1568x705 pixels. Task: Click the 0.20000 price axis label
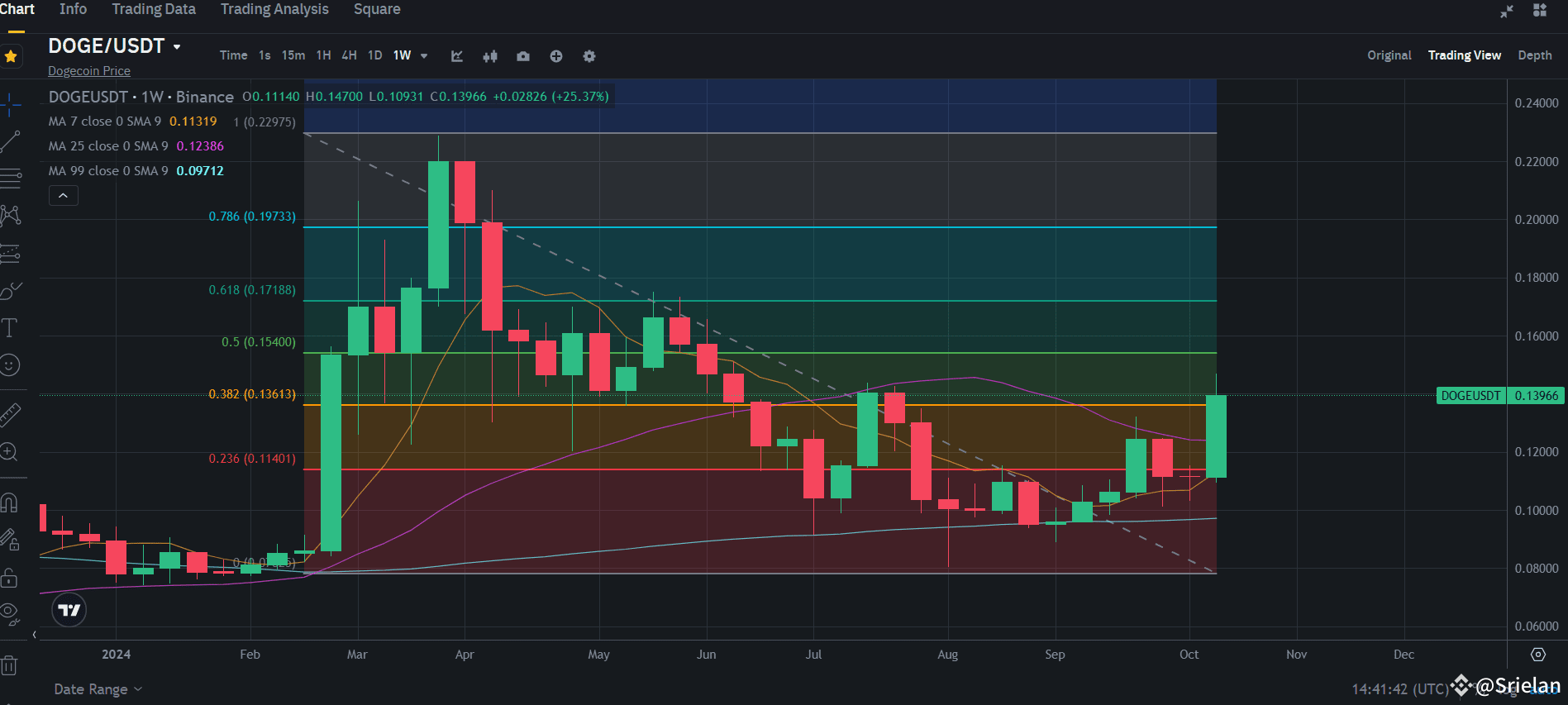[x=1537, y=220]
